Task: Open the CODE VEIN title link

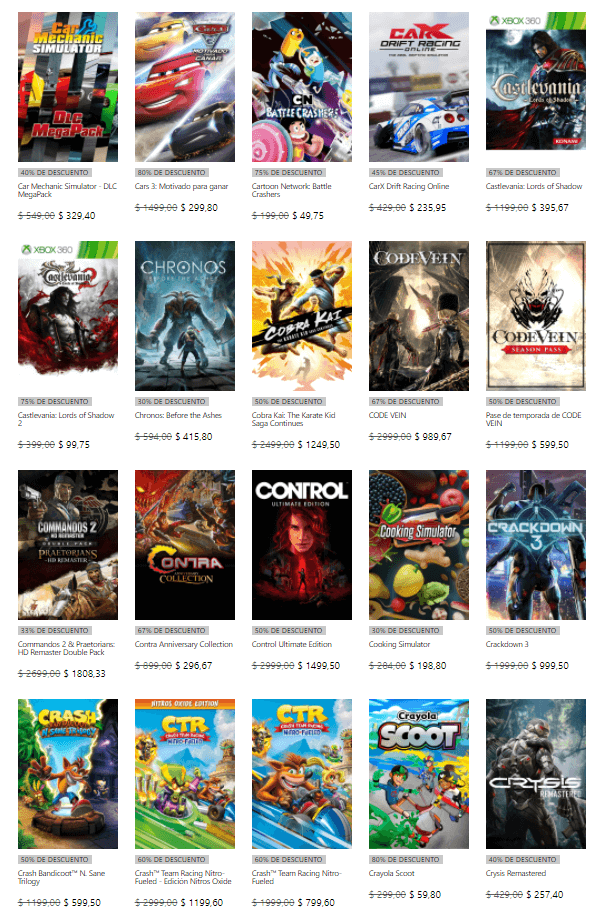Action: (x=388, y=415)
